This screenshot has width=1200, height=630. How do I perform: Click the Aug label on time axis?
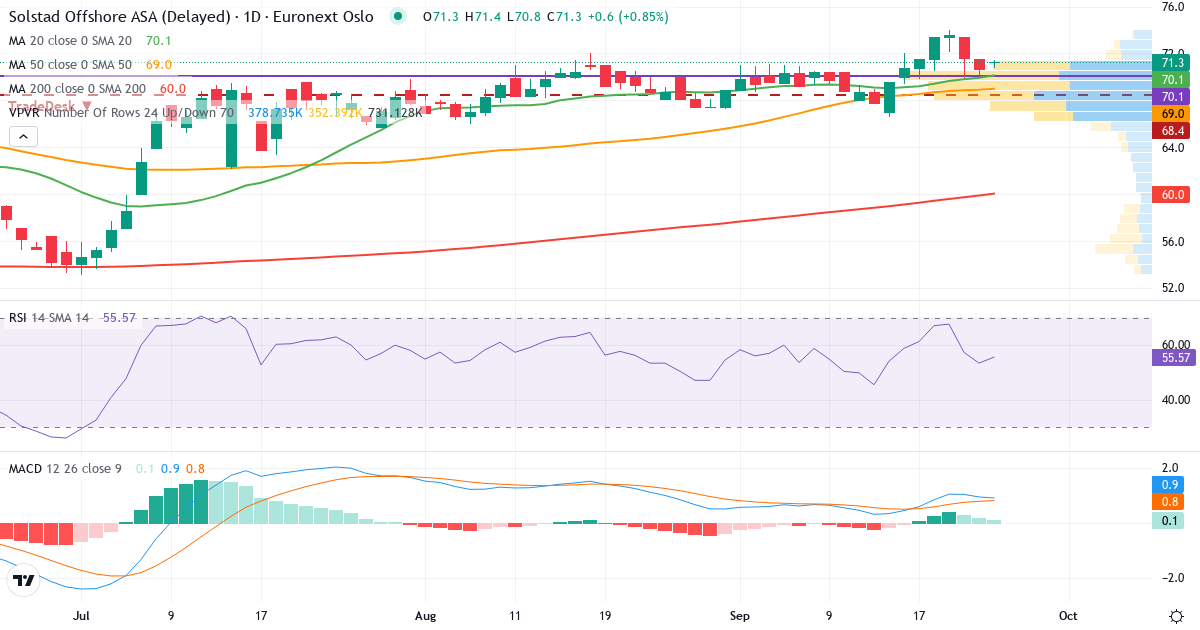[x=426, y=615]
